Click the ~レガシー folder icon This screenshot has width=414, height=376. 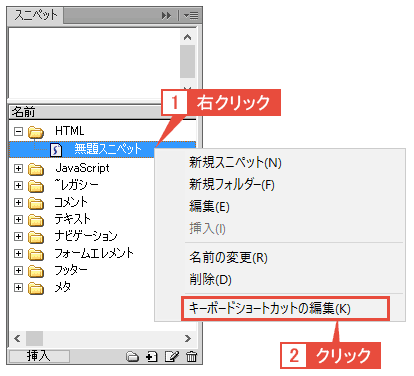tap(36, 186)
